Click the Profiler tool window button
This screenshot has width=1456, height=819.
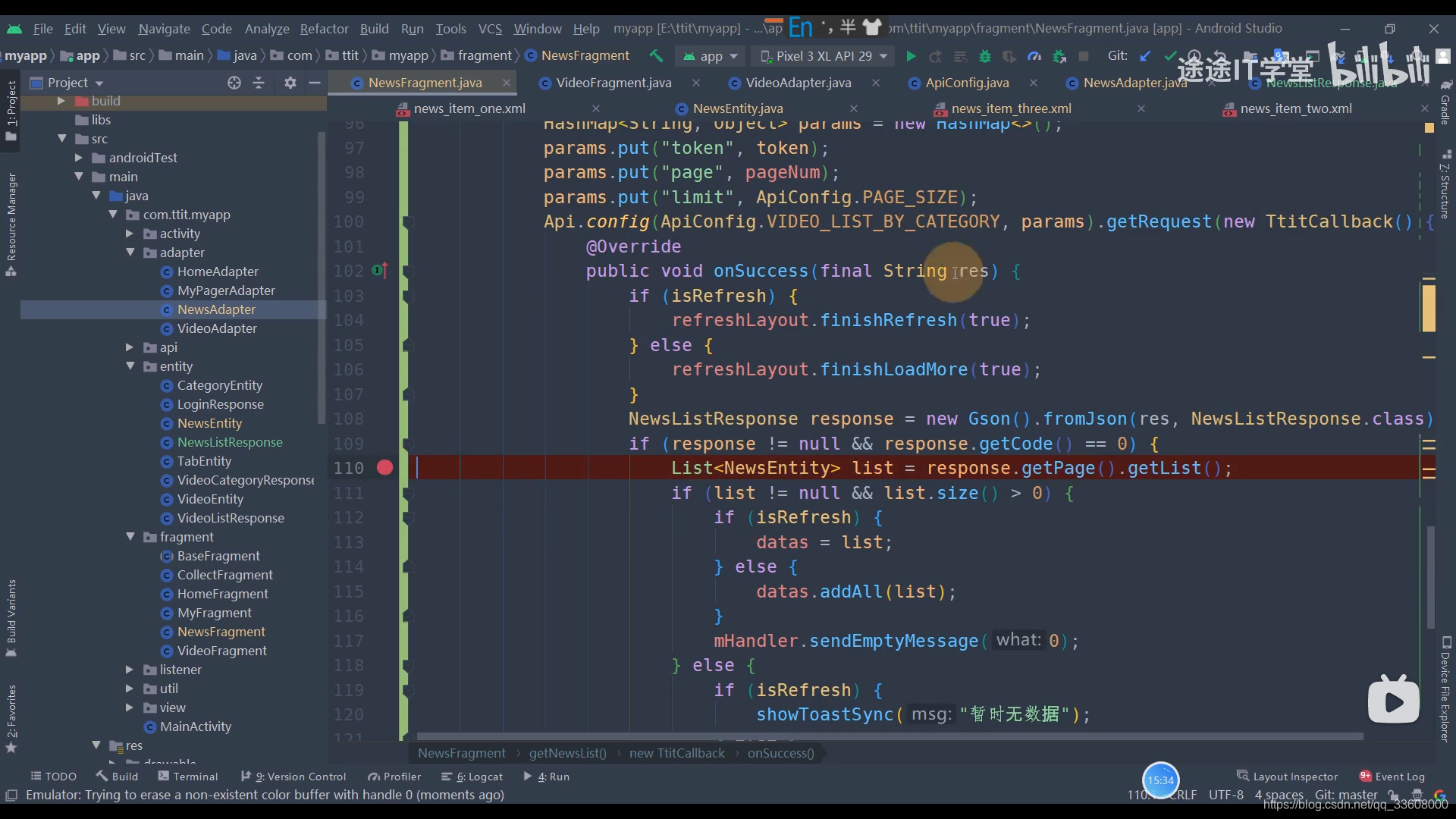[x=394, y=777]
